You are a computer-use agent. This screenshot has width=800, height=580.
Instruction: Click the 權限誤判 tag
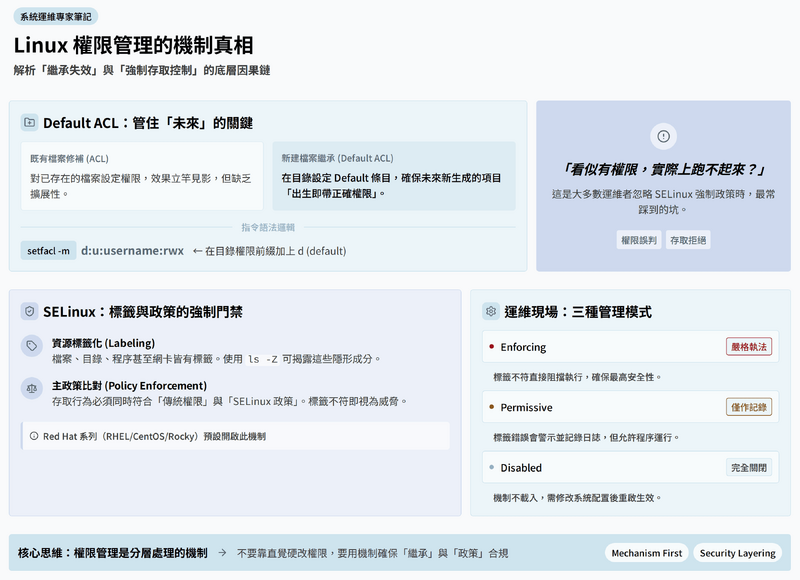[x=639, y=240]
